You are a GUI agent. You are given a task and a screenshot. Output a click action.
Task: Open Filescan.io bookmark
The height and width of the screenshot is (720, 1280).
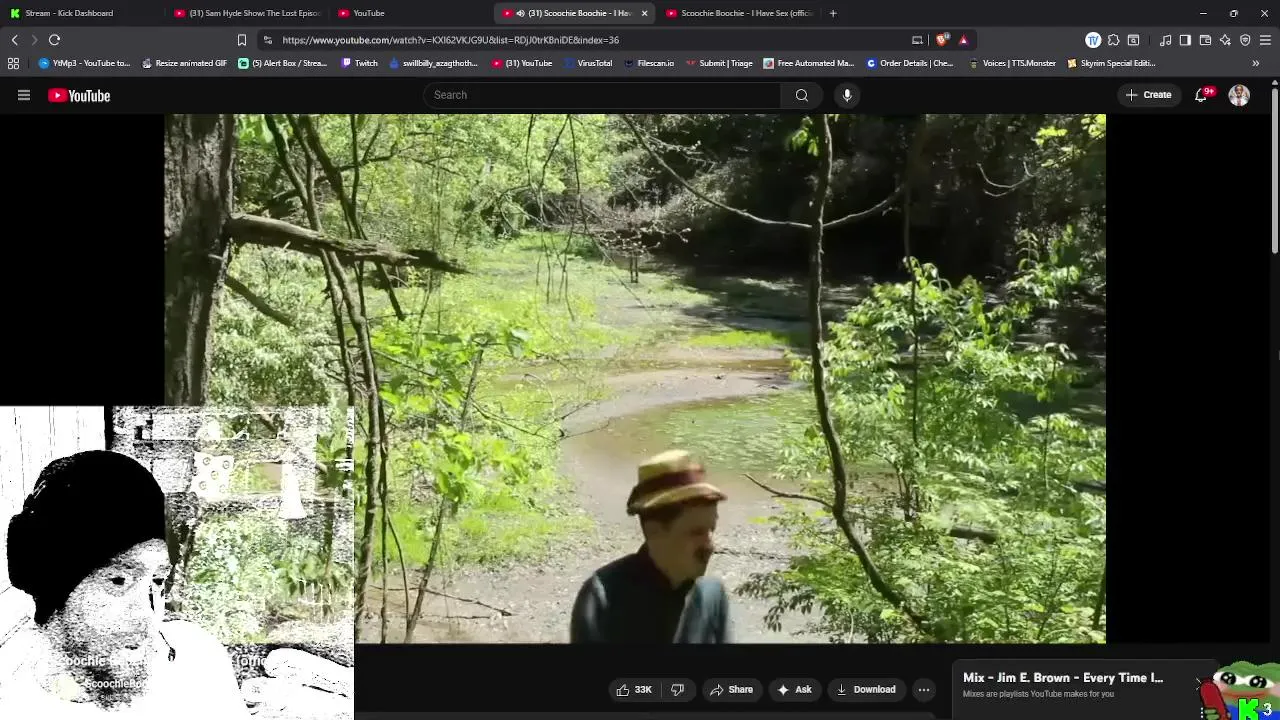pyautogui.click(x=649, y=63)
